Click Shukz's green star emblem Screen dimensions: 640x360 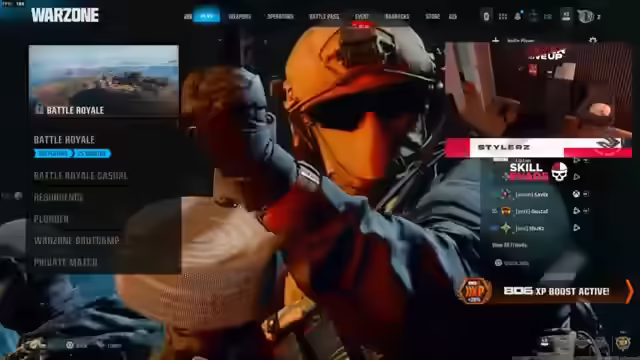click(x=506, y=228)
